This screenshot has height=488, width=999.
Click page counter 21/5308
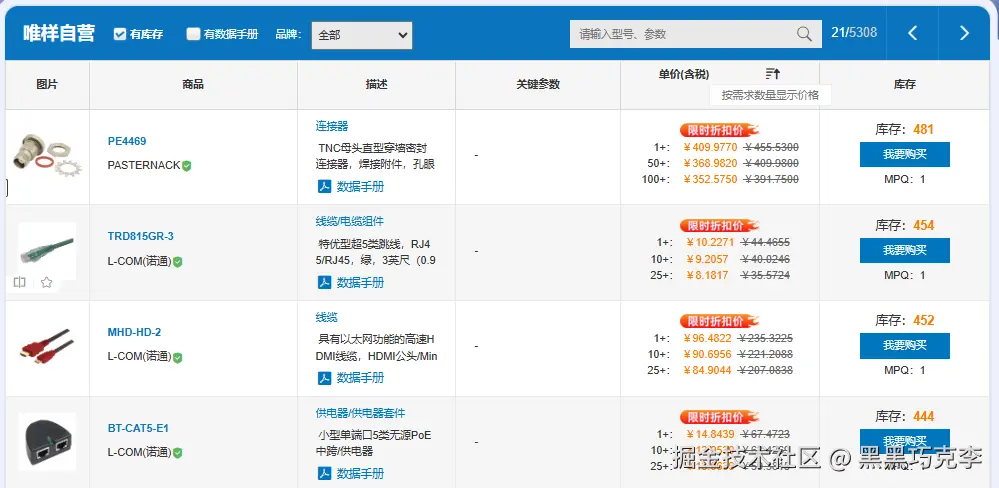point(854,32)
